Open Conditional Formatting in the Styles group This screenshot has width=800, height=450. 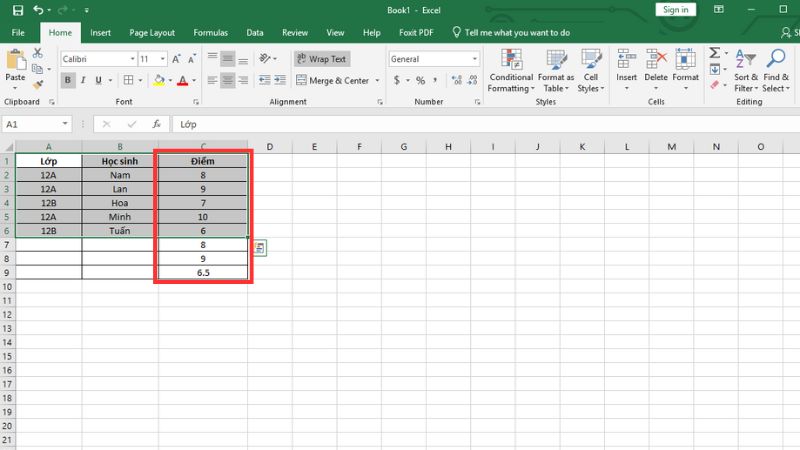tap(510, 68)
